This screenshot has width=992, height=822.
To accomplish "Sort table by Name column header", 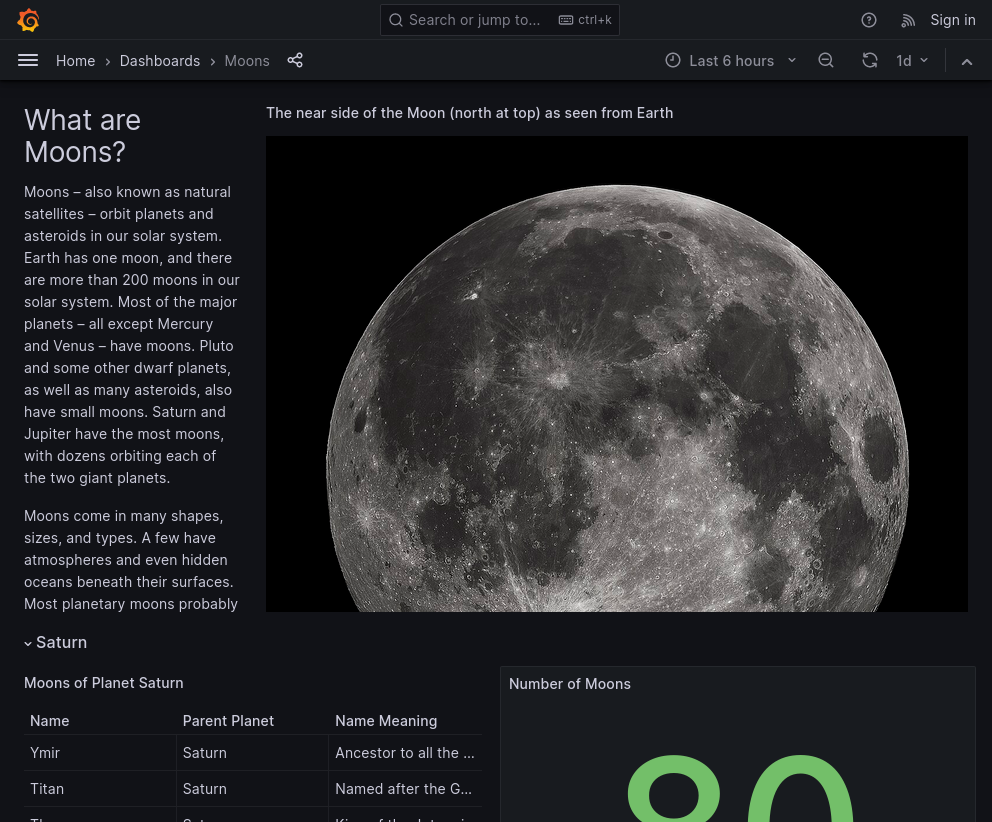I will pos(50,721).
